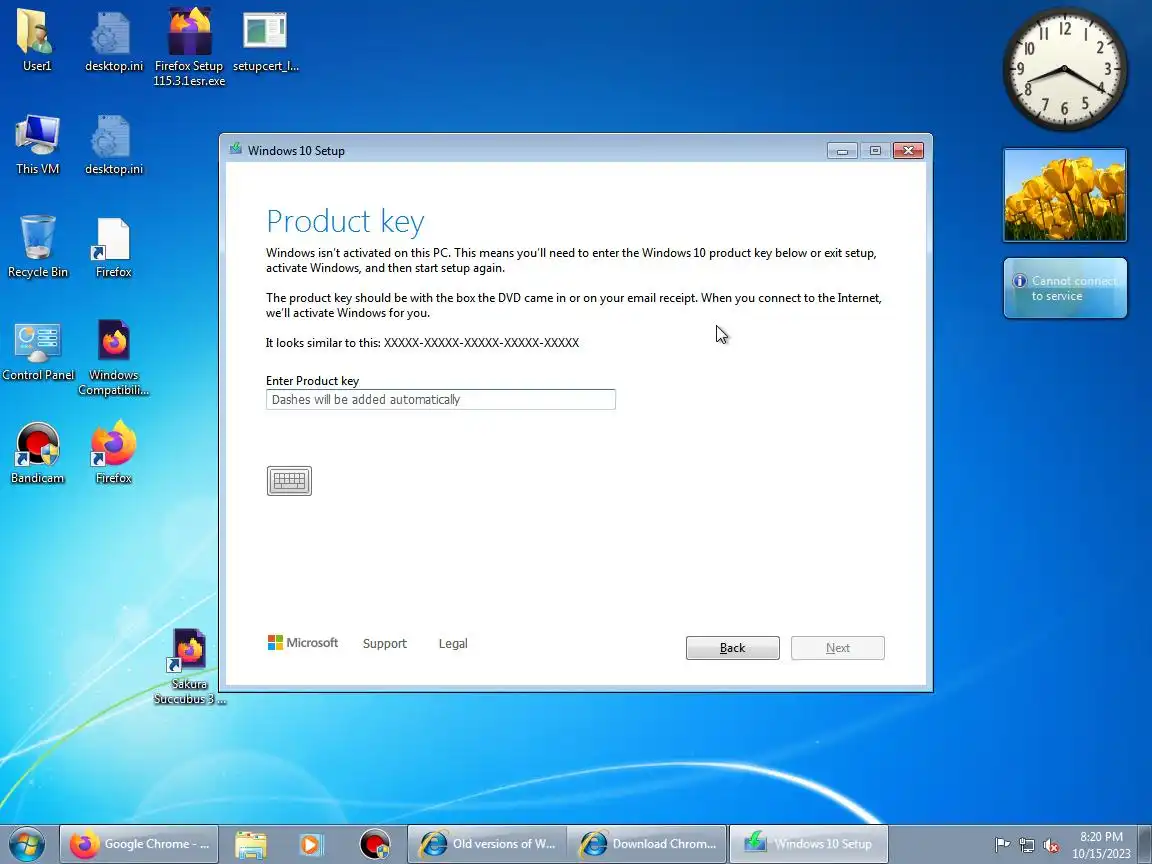This screenshot has height=864, width=1152.
Task: Click the Cannot connect to service gadget
Action: [1065, 288]
